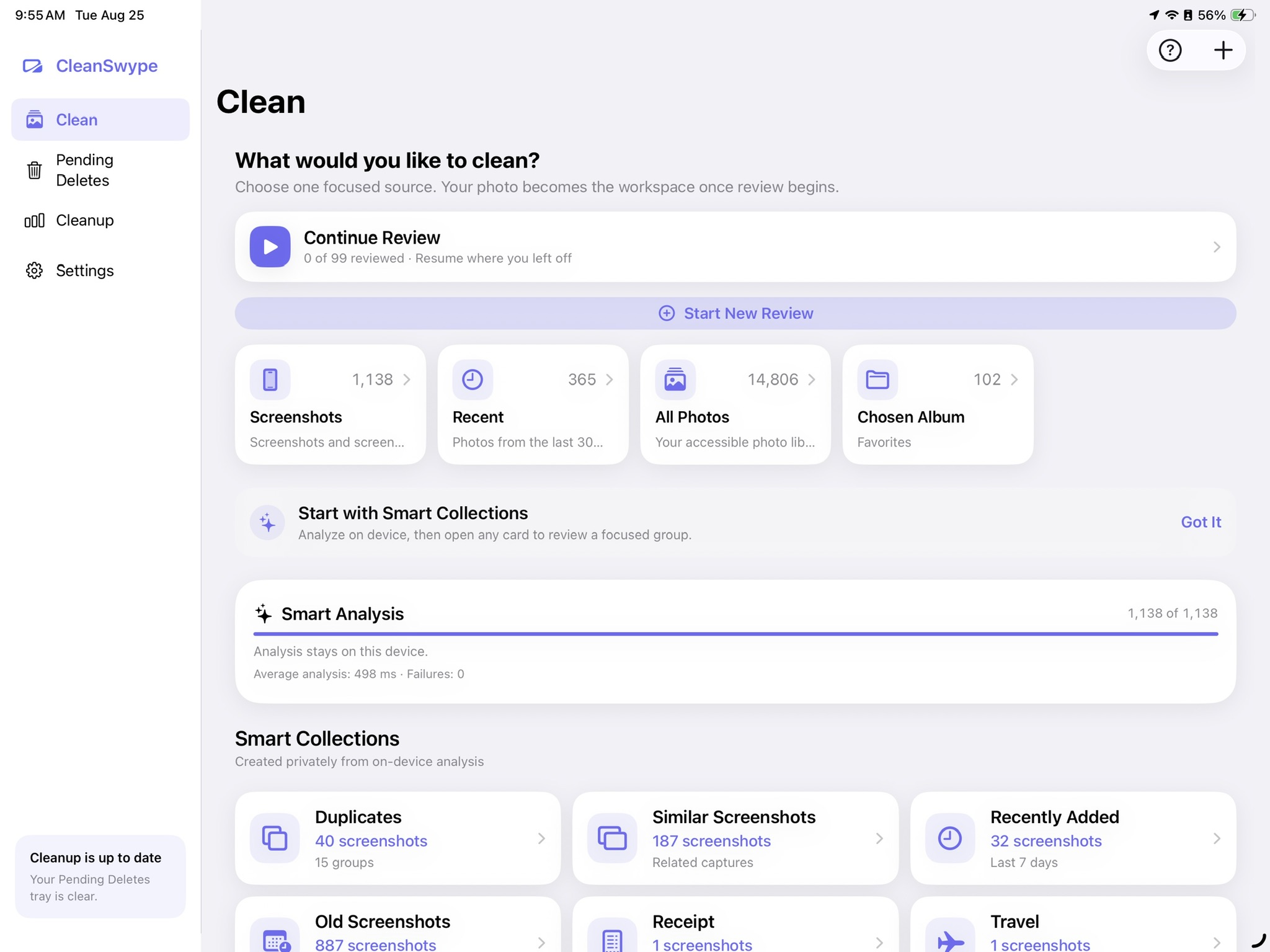Image resolution: width=1270 pixels, height=952 pixels.
Task: Open Similar Screenshots collection chevron
Action: tap(879, 839)
